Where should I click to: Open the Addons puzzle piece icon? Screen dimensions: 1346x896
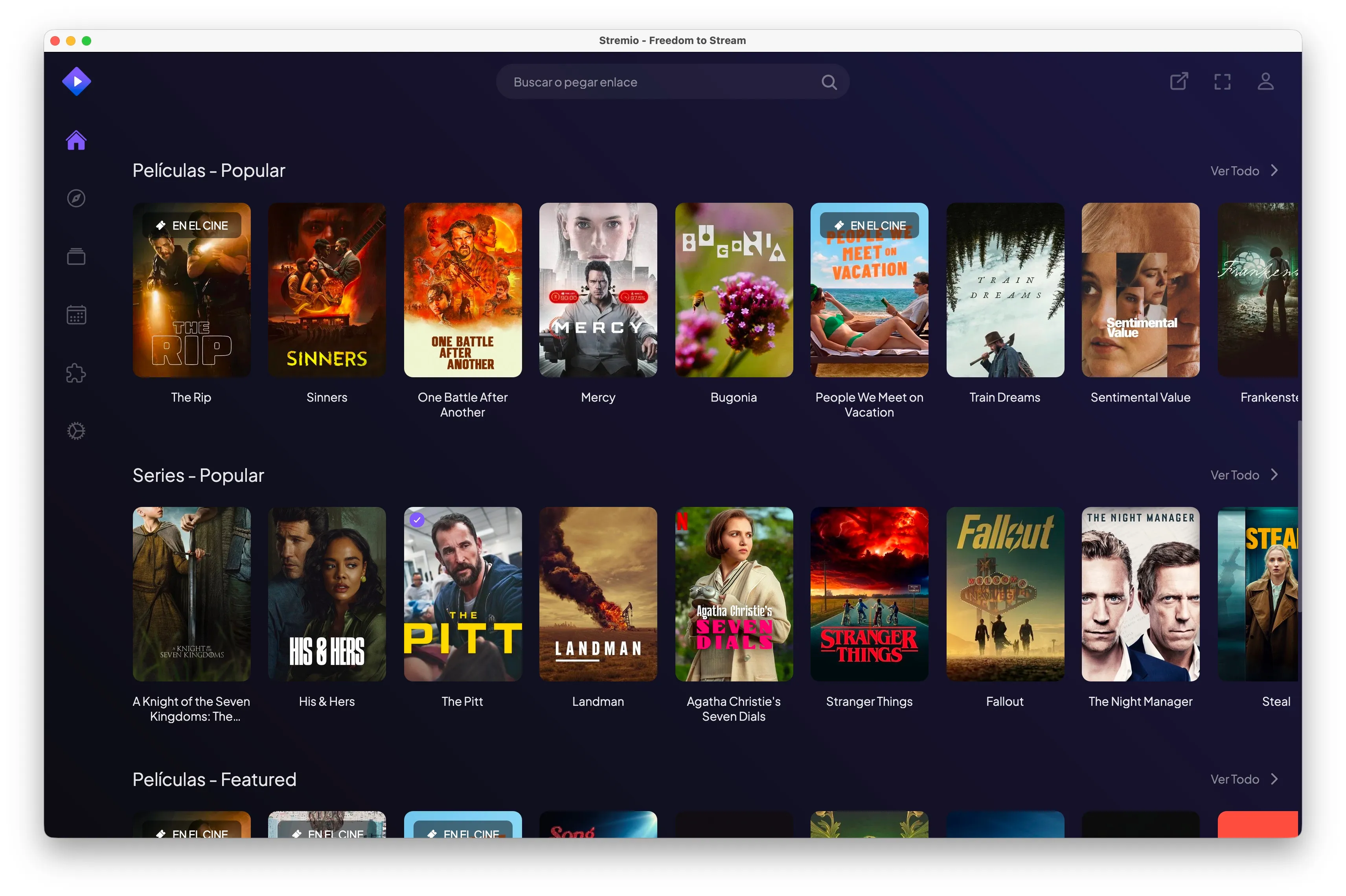(x=76, y=373)
